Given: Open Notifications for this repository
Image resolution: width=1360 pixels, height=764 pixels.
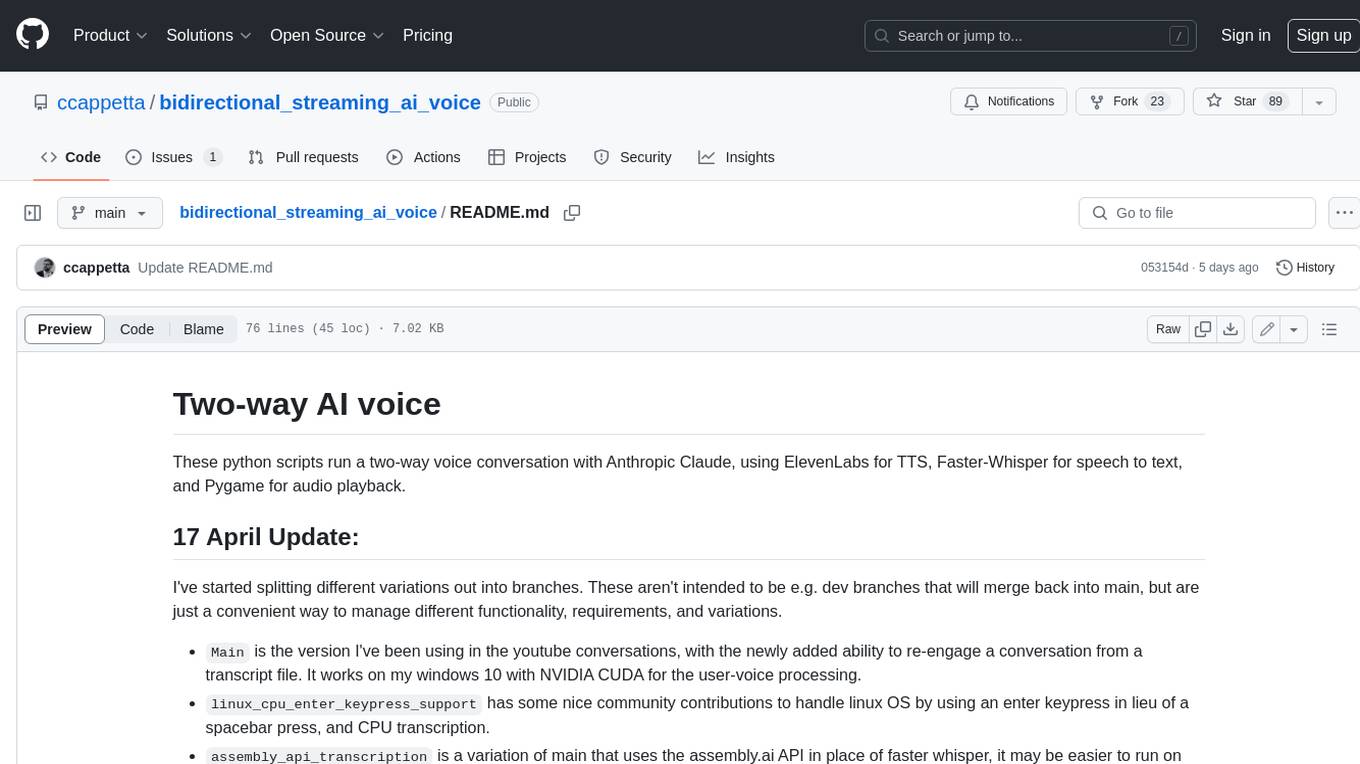Looking at the screenshot, I should [x=1009, y=102].
